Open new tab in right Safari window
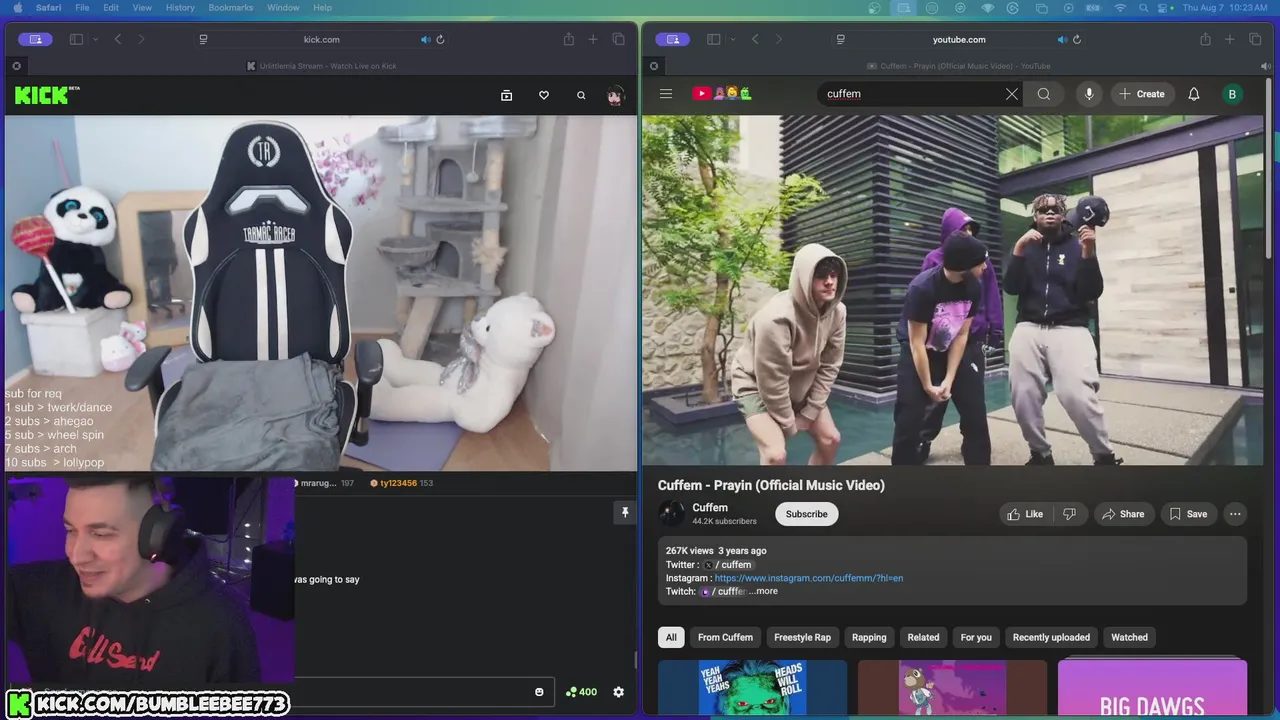Image resolution: width=1280 pixels, height=720 pixels. [1230, 39]
